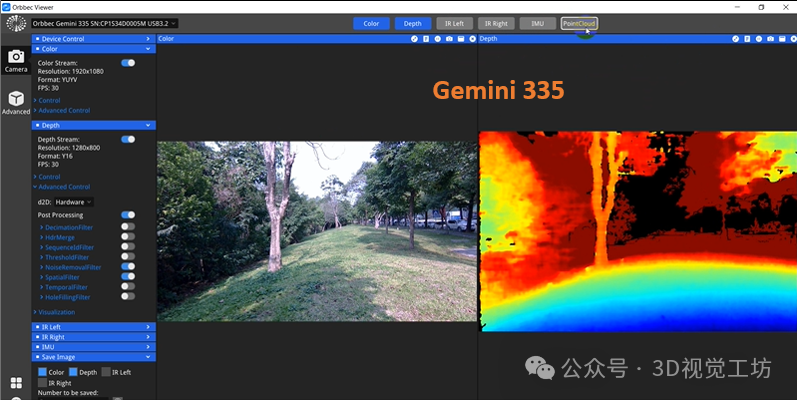Open the Camera sidebar section

[16, 61]
